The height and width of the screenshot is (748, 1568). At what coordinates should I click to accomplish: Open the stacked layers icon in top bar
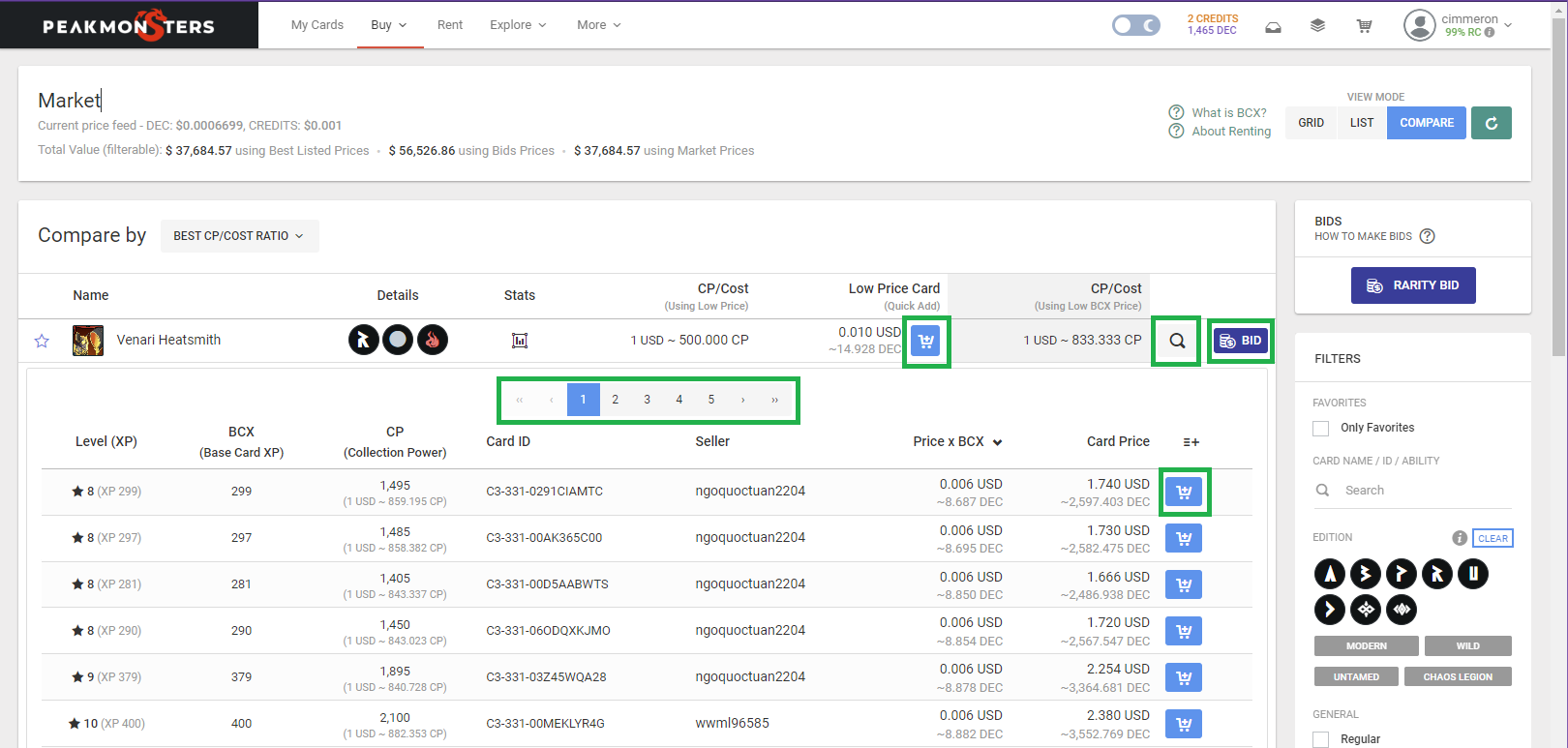point(1317,26)
